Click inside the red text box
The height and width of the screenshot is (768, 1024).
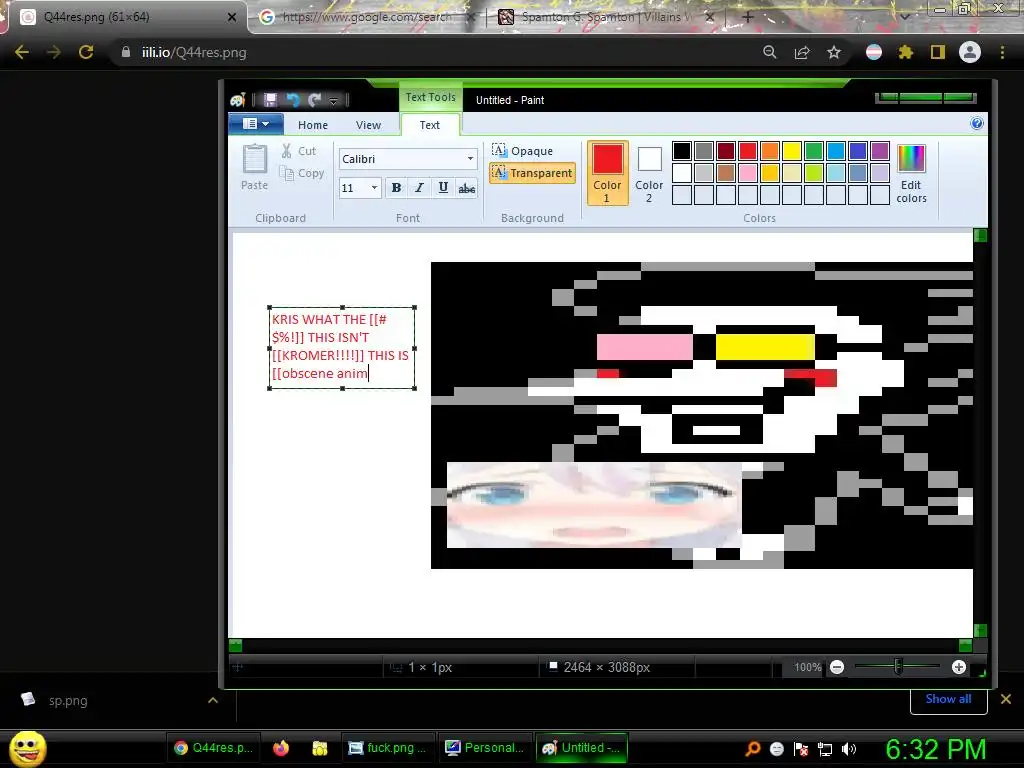pyautogui.click(x=342, y=347)
